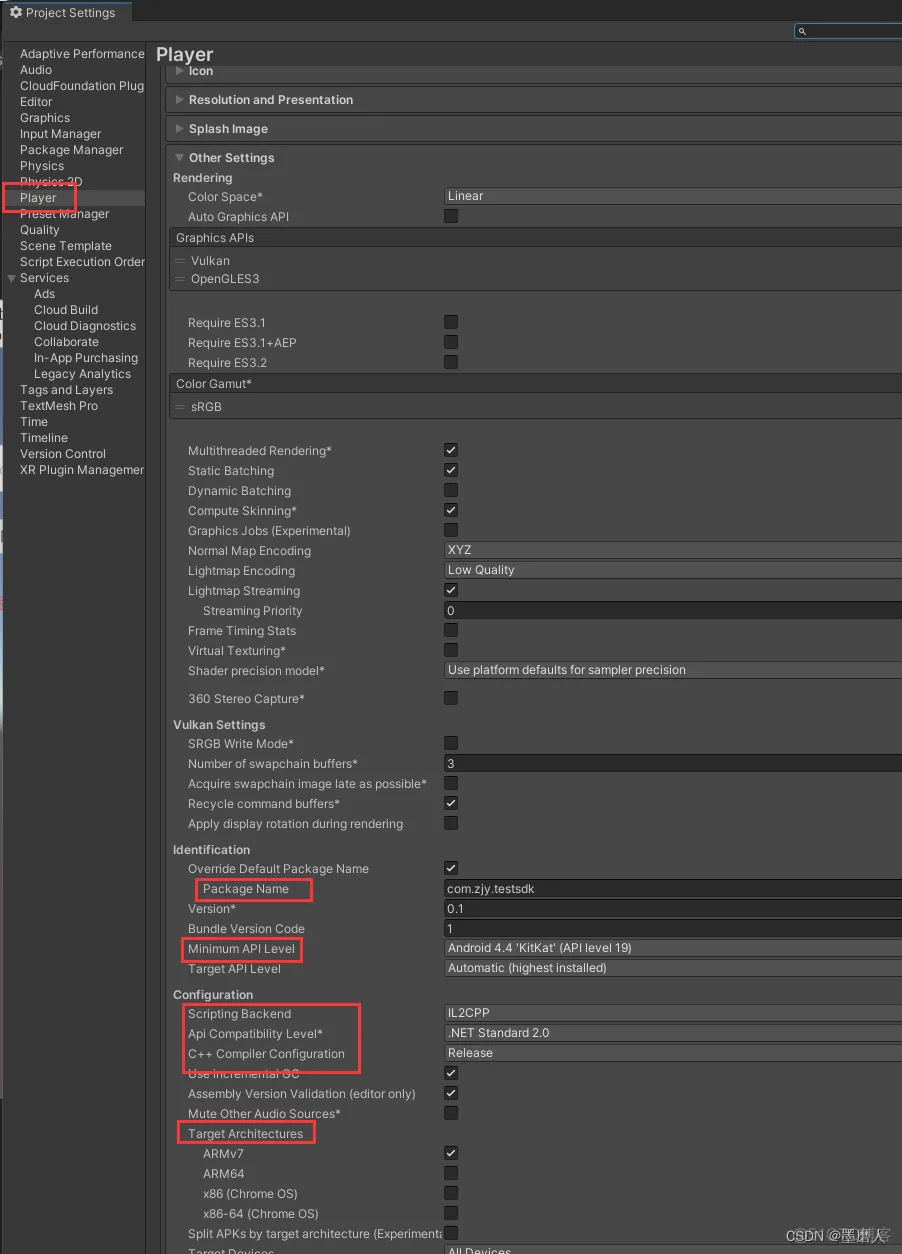Click the Version value field
902x1254 pixels.
pyautogui.click(x=673, y=908)
